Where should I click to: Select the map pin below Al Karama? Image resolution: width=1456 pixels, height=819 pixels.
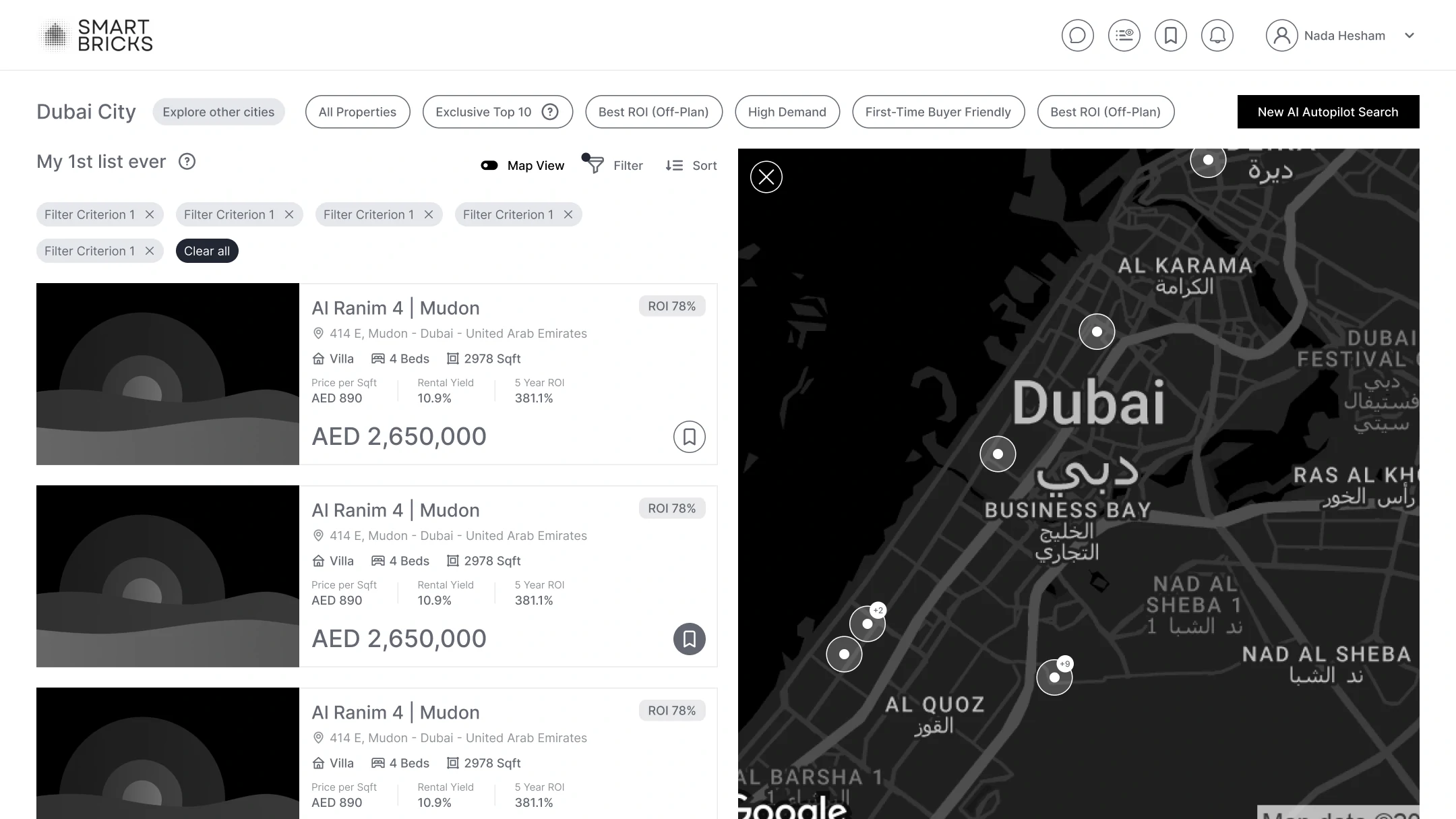click(x=1097, y=332)
